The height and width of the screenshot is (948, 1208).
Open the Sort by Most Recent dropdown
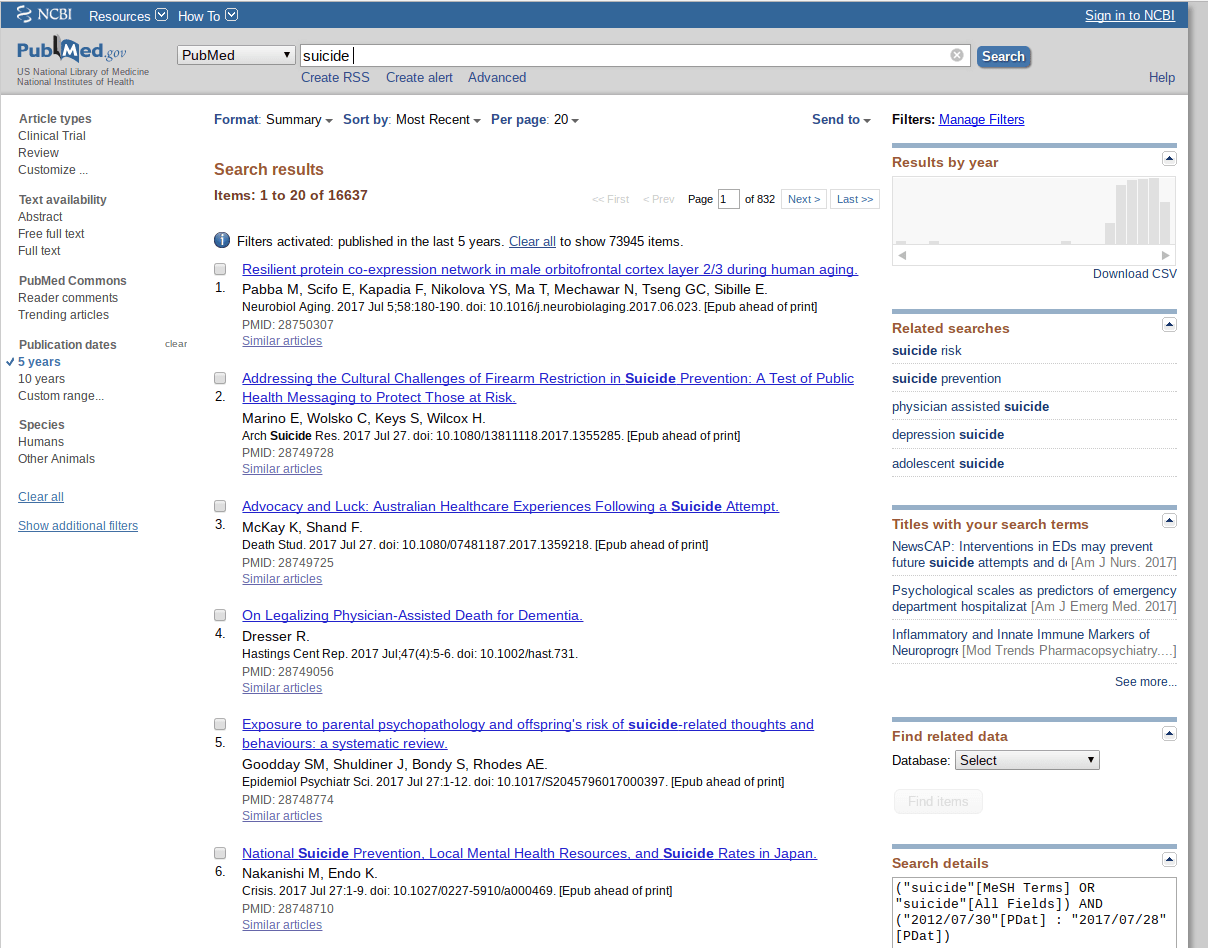click(438, 119)
